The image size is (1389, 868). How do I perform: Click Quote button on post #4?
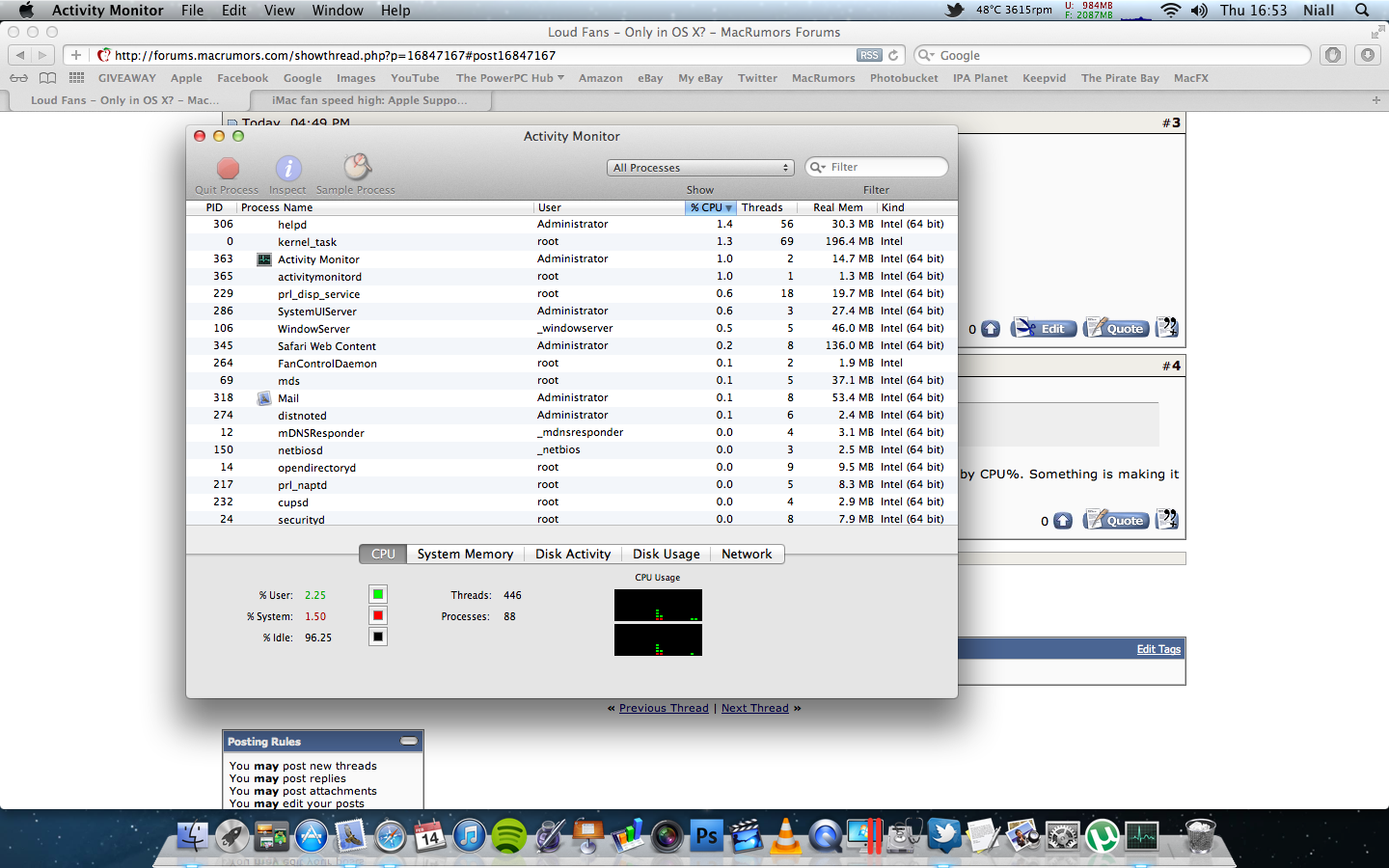(x=1115, y=519)
